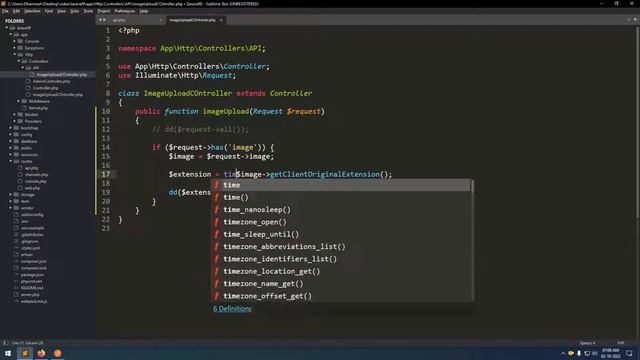Expand the Console folder
Image resolution: width=640 pixels, height=360 pixels.
click(15, 41)
